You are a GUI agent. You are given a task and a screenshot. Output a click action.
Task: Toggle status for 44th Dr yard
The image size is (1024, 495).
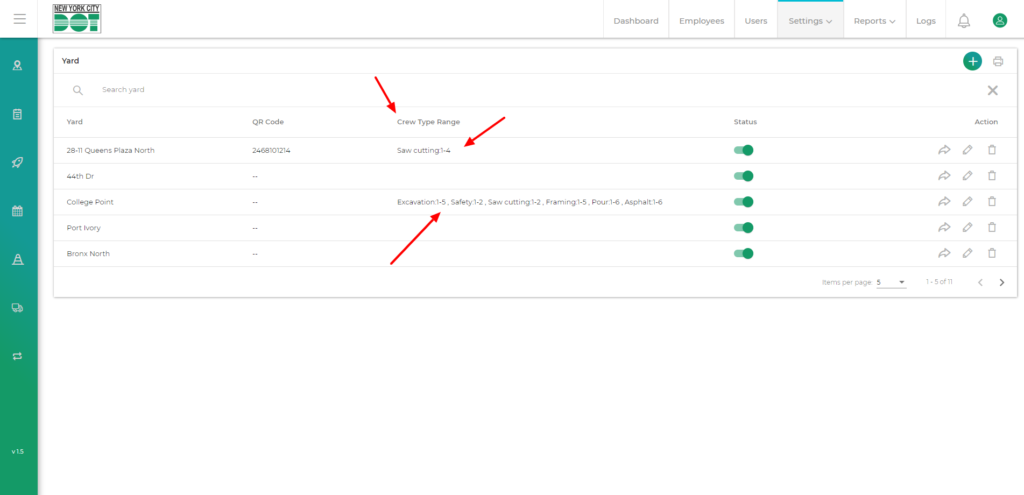point(743,176)
